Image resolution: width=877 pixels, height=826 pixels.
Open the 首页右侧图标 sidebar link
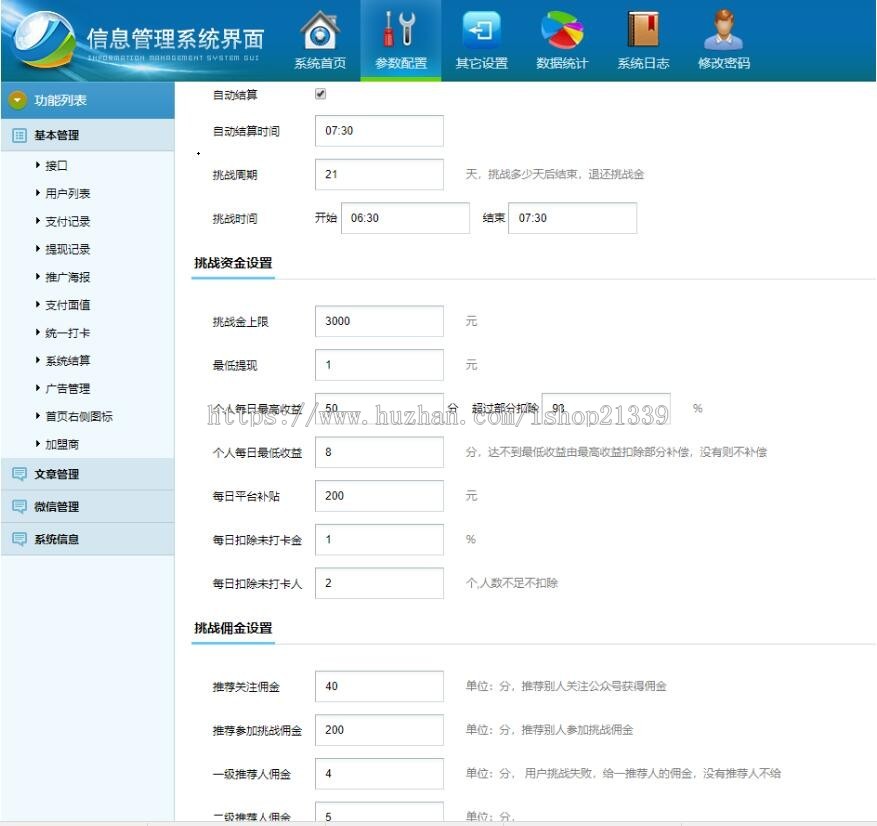click(x=79, y=417)
